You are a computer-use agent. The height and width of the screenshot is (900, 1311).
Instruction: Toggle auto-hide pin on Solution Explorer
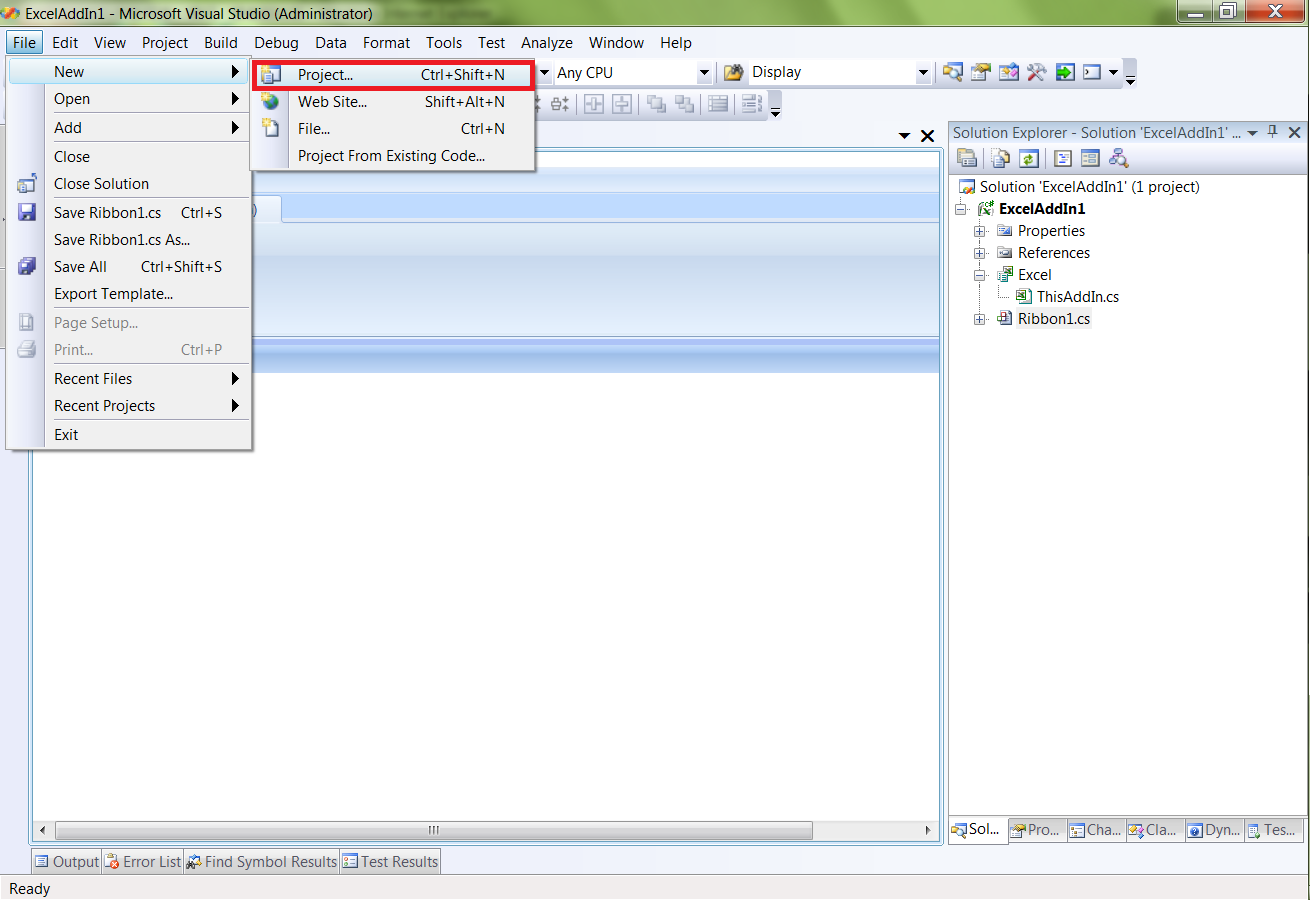tap(1273, 132)
